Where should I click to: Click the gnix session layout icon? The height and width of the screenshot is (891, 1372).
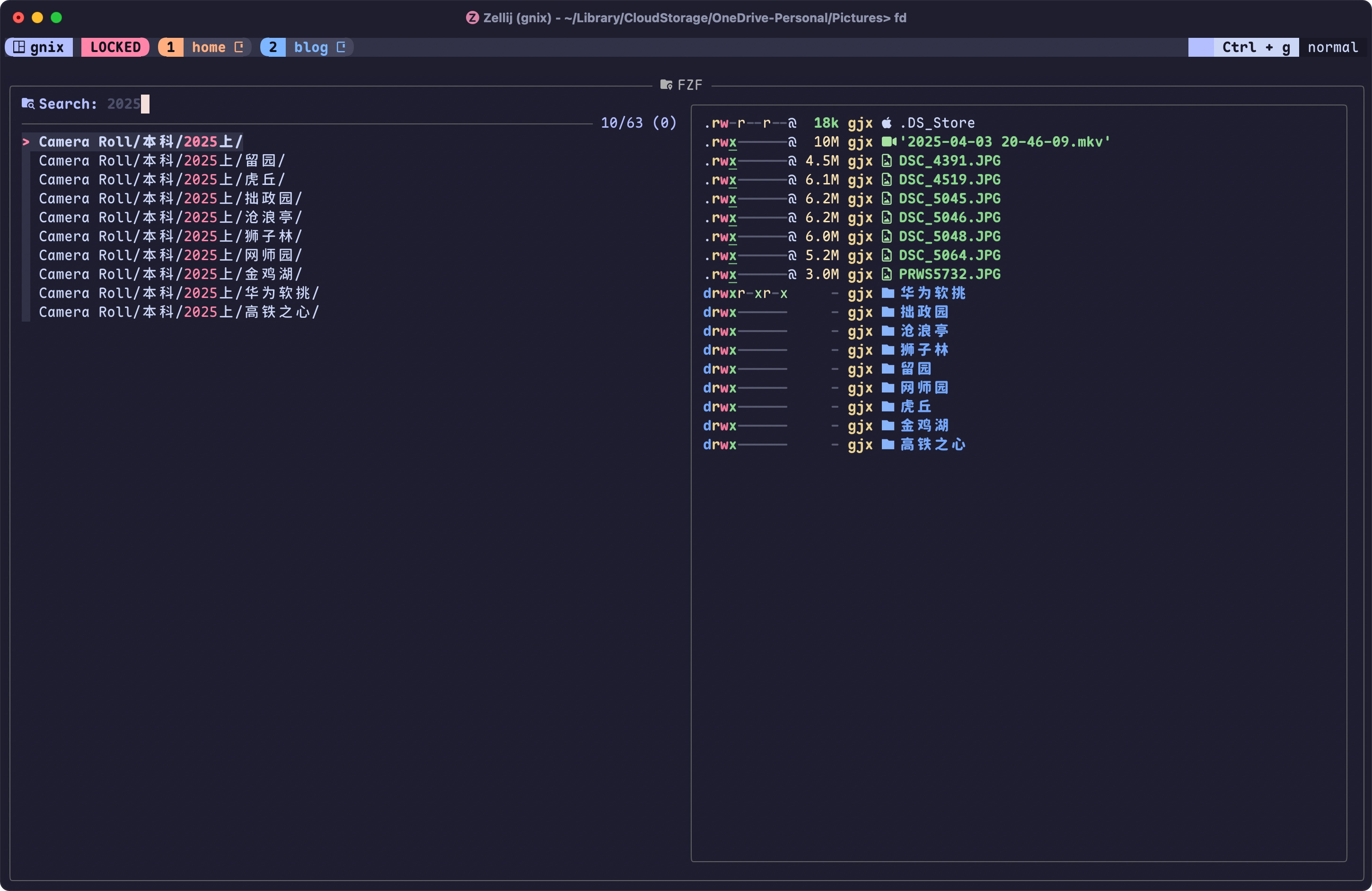click(19, 47)
